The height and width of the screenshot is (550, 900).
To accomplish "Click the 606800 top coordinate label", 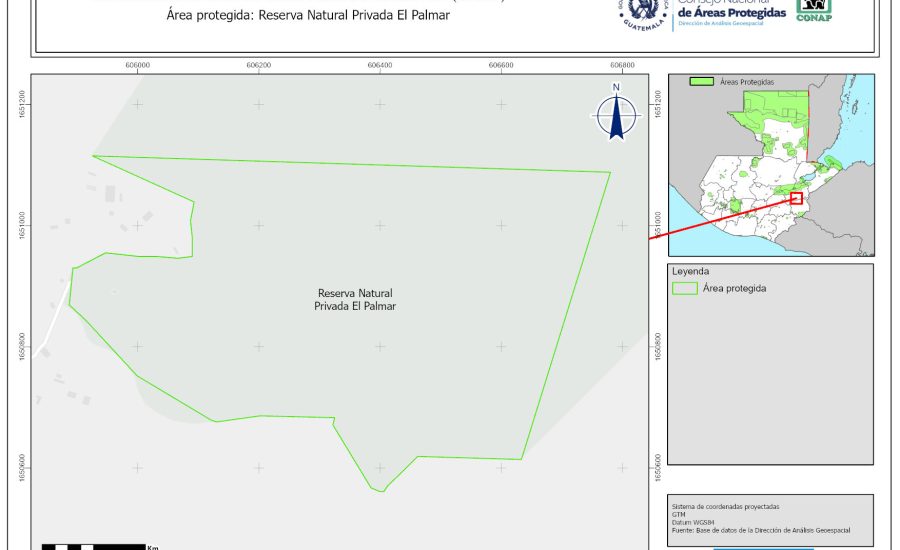I will 621,65.
